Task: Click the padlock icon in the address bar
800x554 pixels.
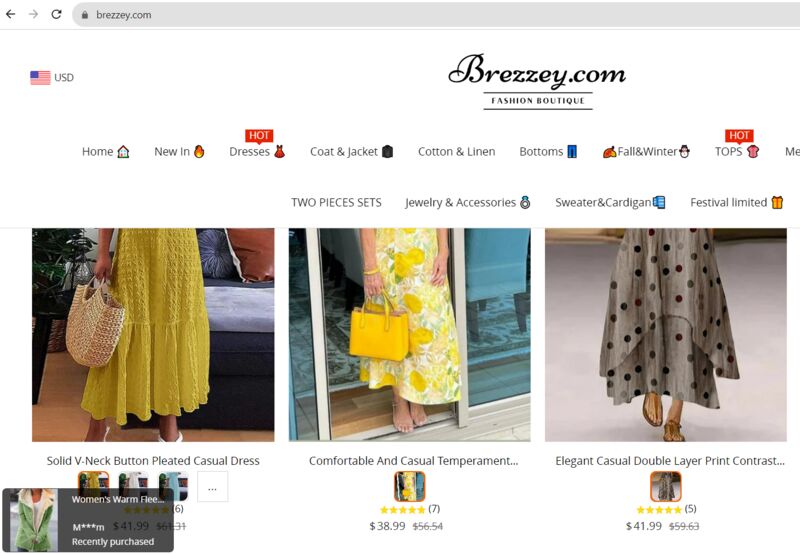Action: pos(85,15)
